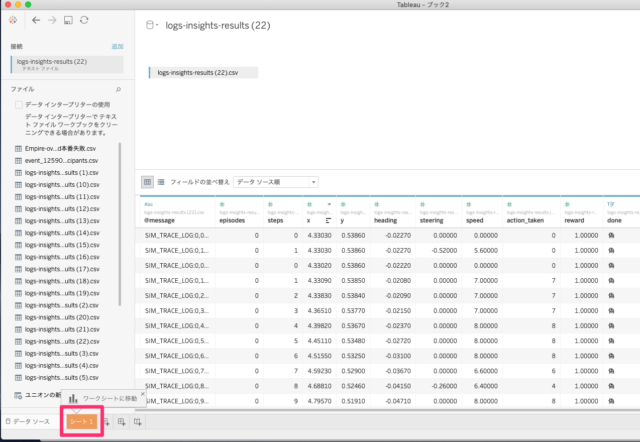Select the logs-insights-results (22) connection in sidebar

67,64
